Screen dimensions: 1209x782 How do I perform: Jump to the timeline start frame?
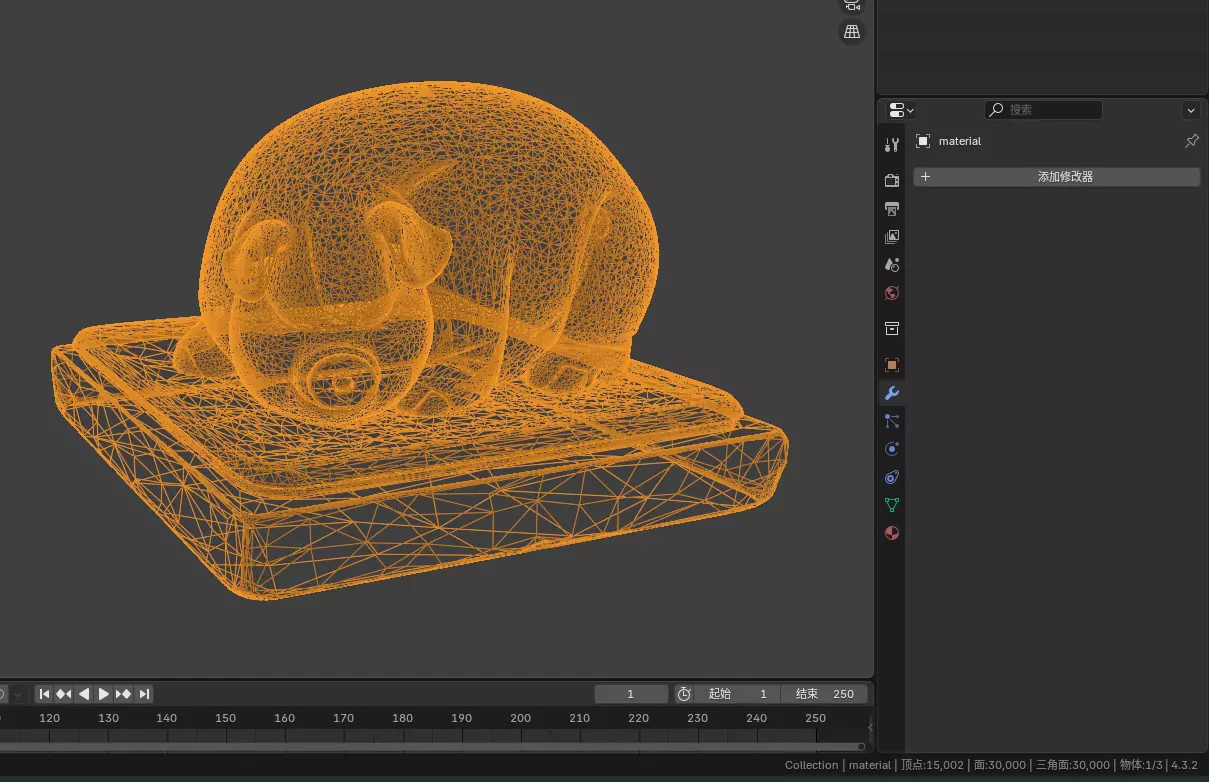[x=44, y=694]
